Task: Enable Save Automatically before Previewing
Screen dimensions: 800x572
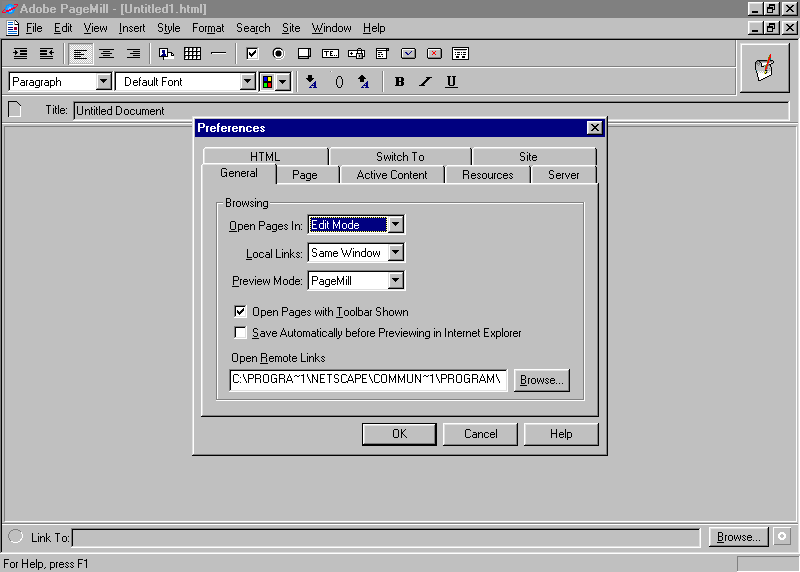Action: (x=240, y=333)
